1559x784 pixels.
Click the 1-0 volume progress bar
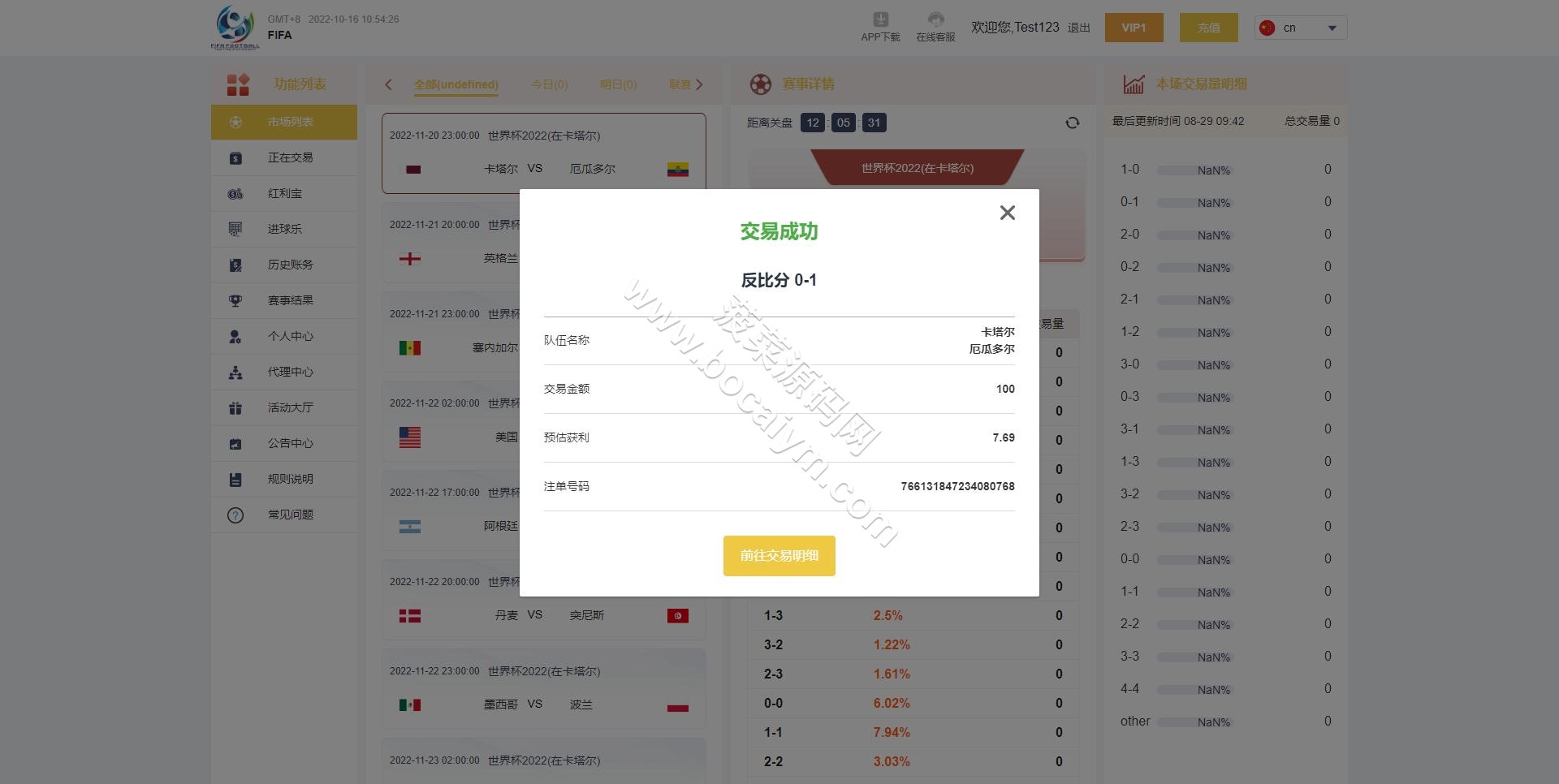click(x=1194, y=170)
